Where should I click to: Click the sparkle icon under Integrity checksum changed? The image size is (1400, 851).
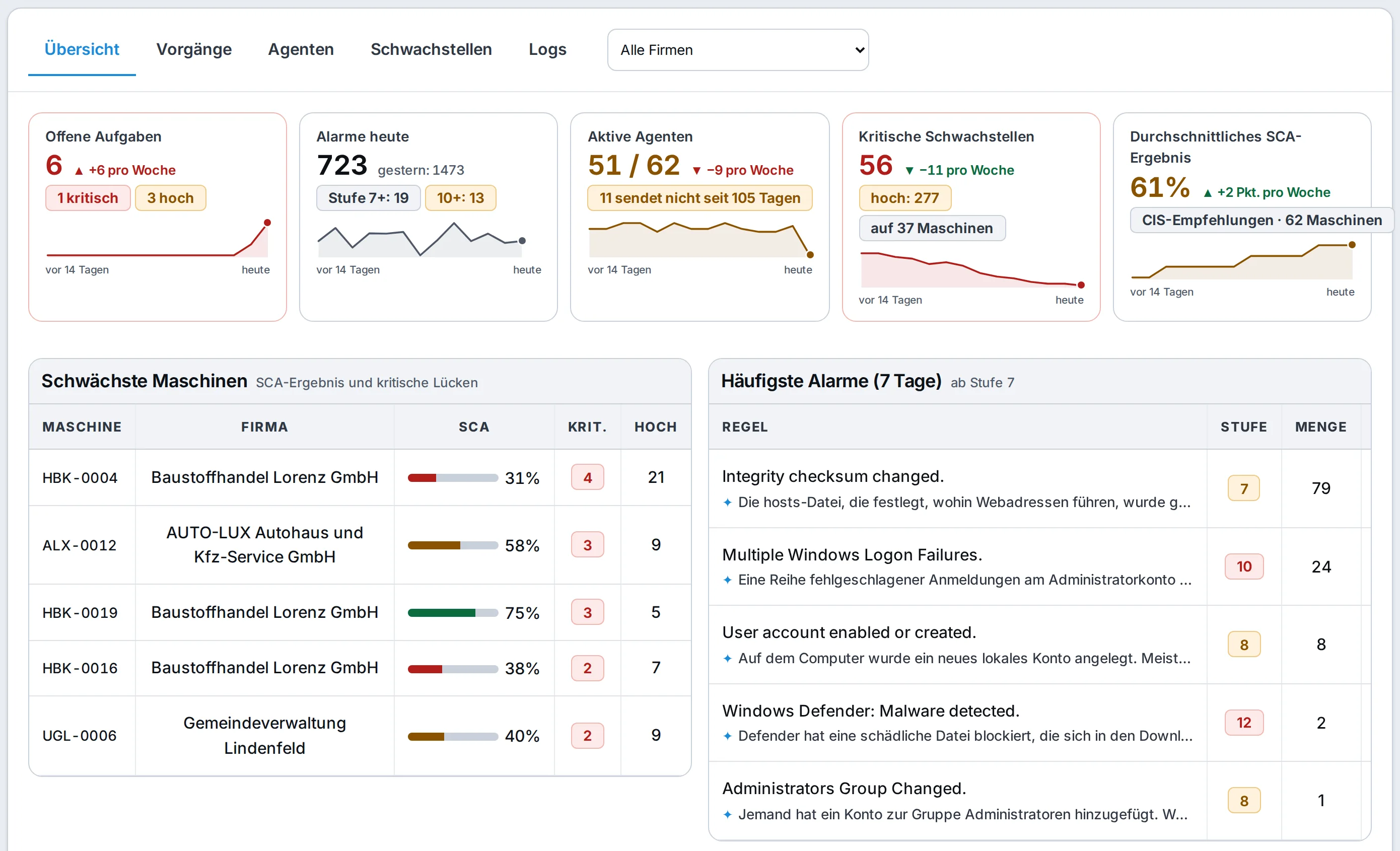point(727,502)
